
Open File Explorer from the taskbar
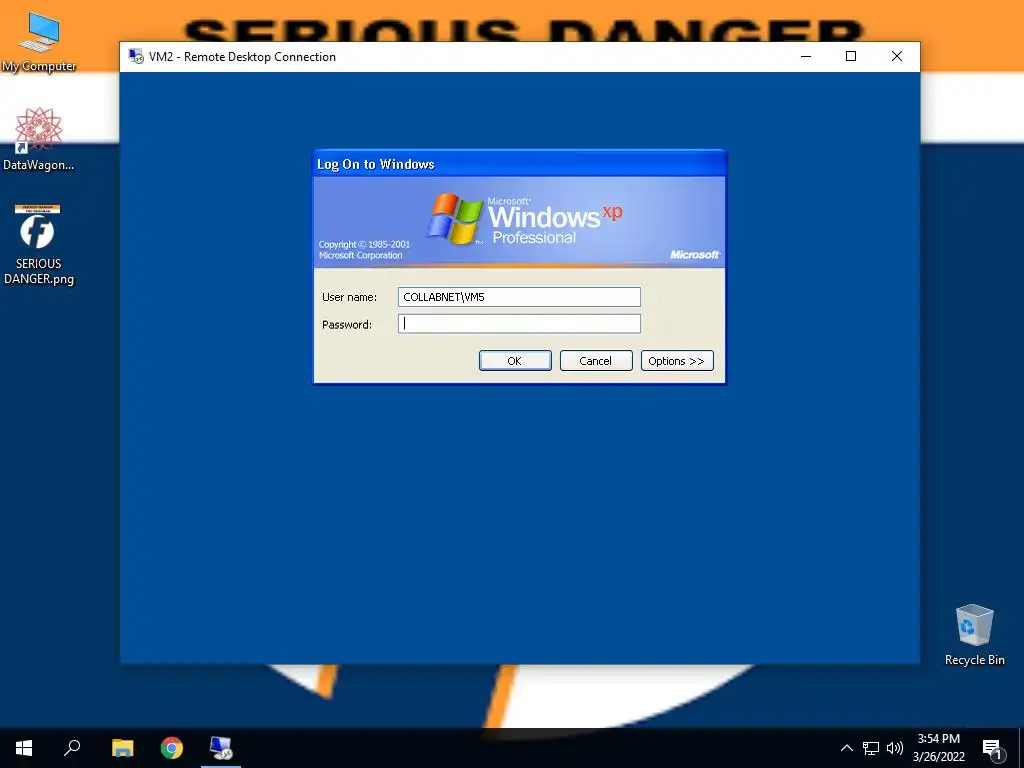coord(122,748)
